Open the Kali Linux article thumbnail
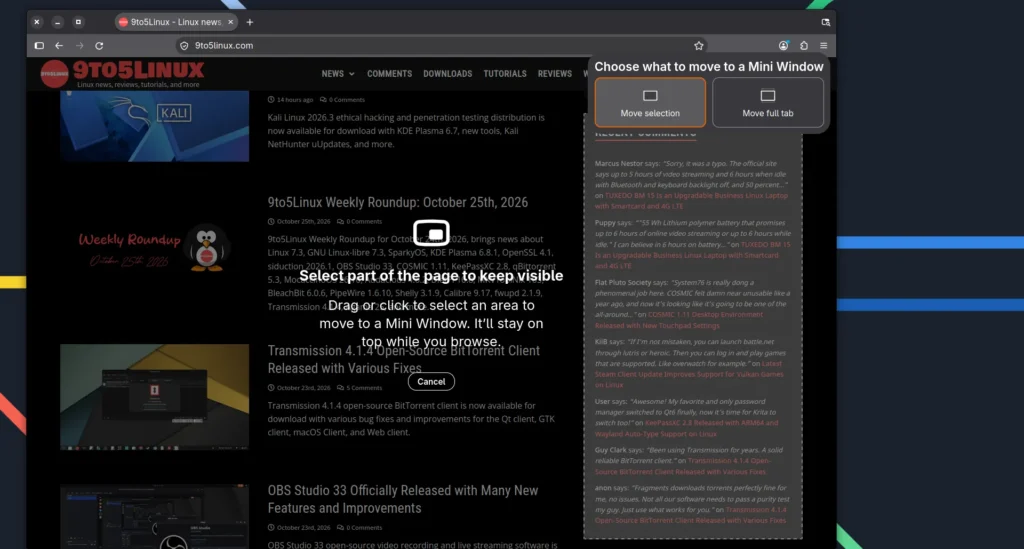 [x=154, y=126]
